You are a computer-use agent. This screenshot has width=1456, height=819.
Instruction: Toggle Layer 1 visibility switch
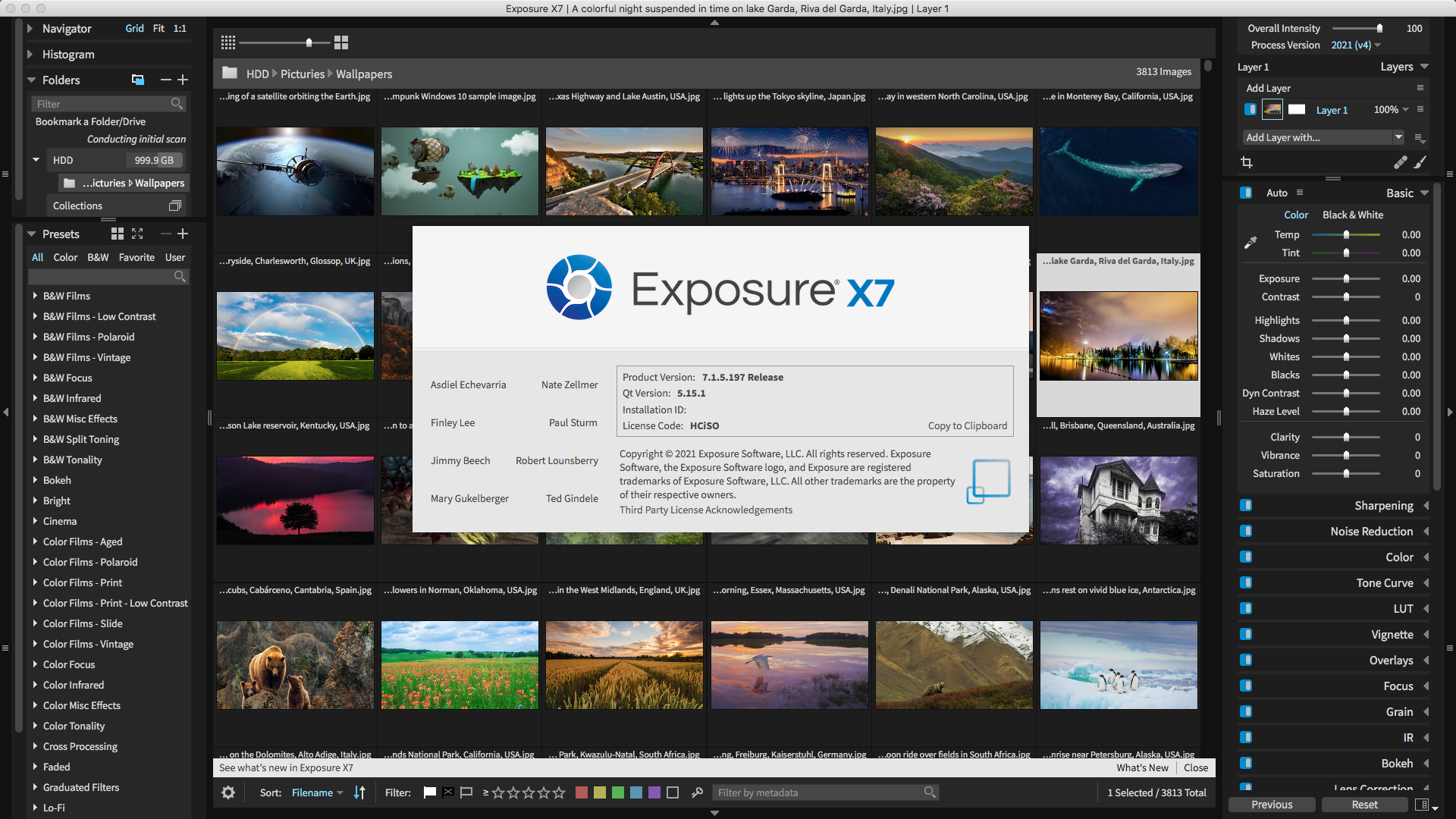[1250, 110]
